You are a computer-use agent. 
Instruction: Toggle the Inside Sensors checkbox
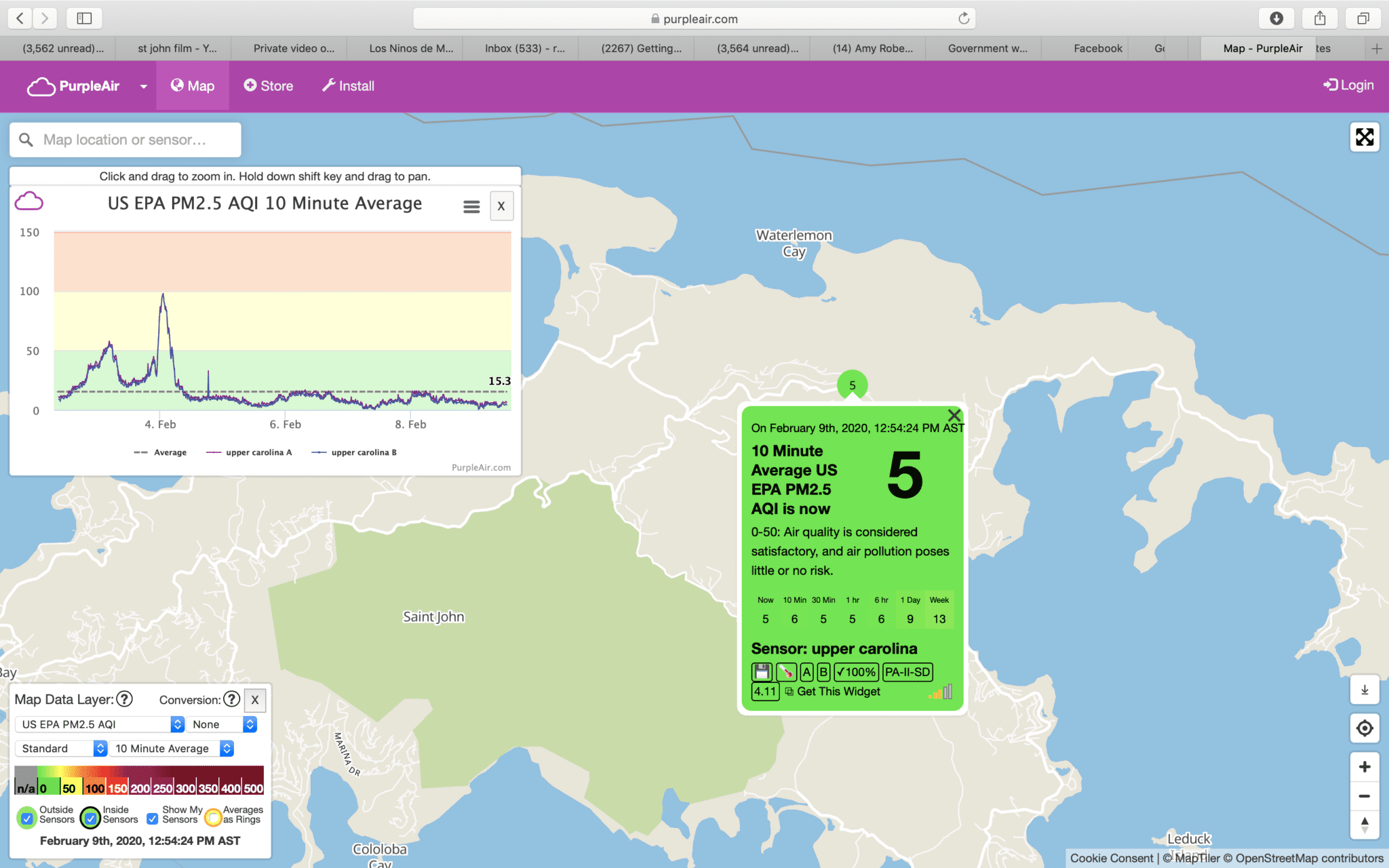(90, 818)
